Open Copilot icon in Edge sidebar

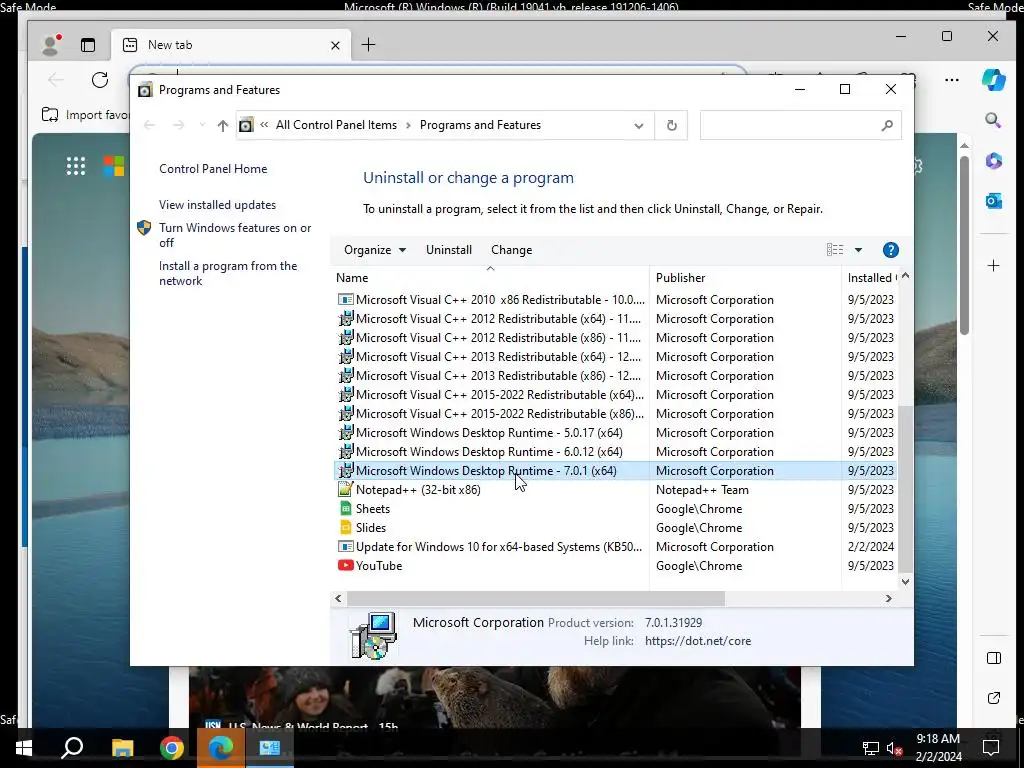point(993,80)
